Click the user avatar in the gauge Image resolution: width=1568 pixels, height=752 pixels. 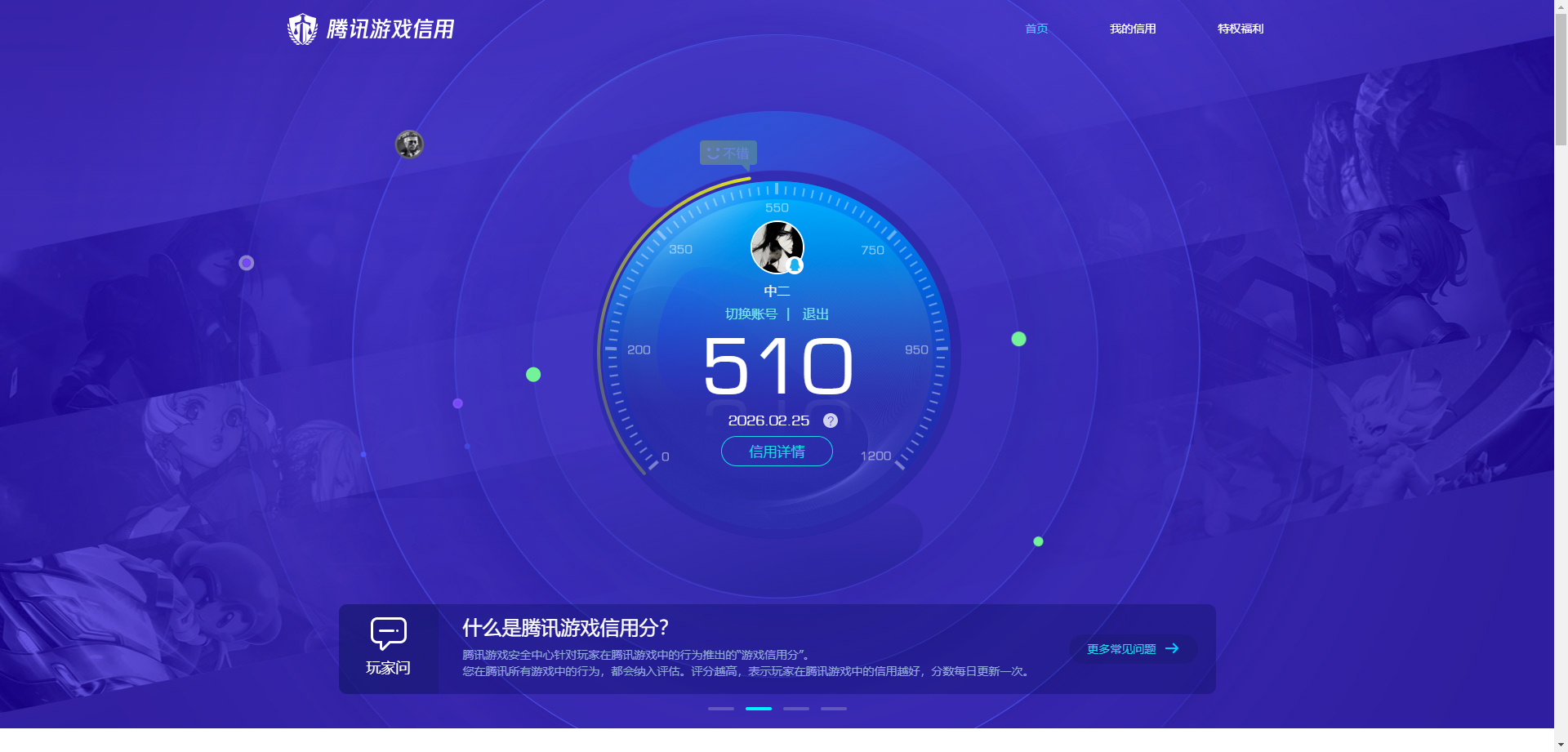(776, 247)
